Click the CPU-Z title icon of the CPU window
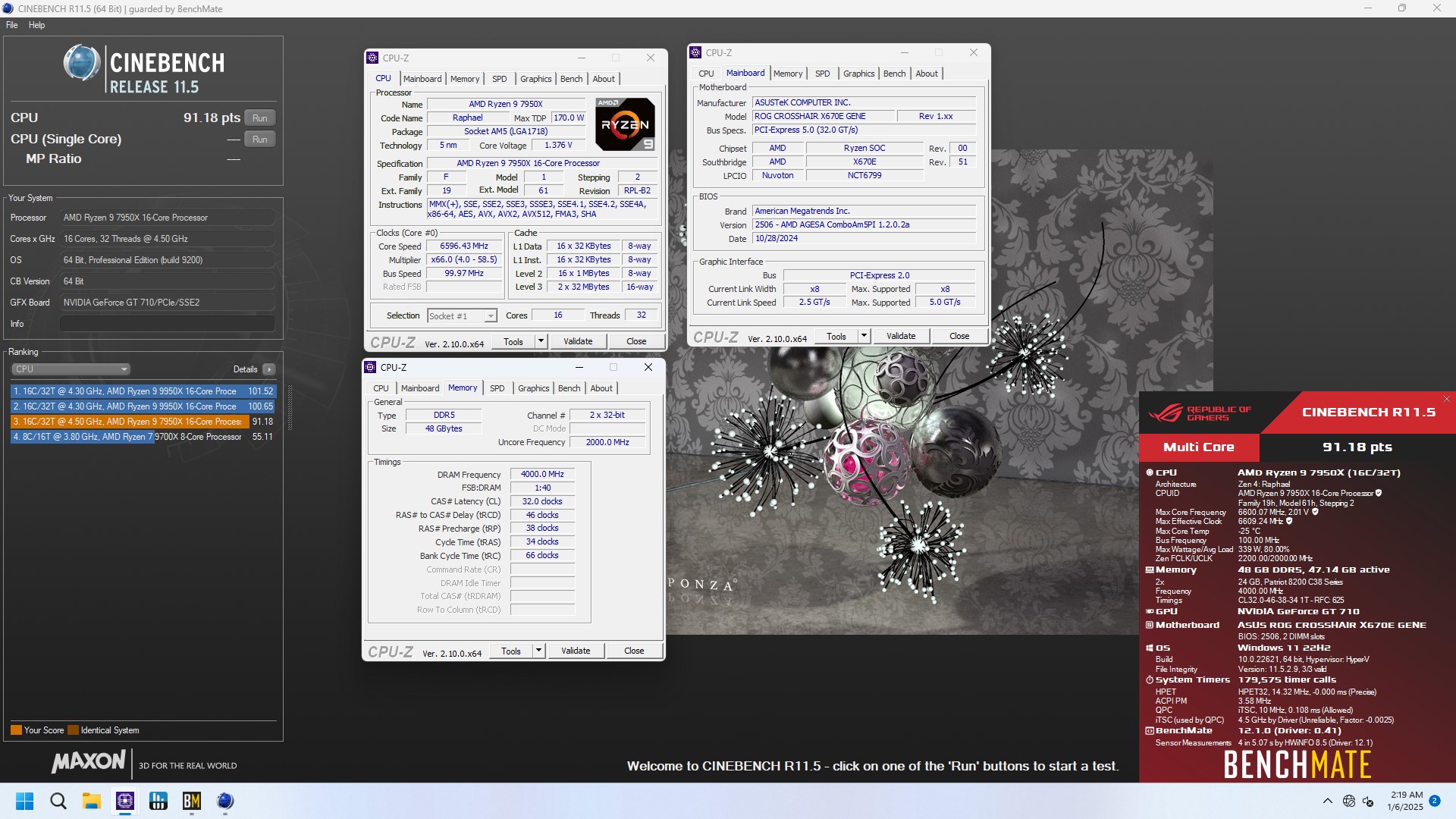1456x819 pixels. [372, 58]
